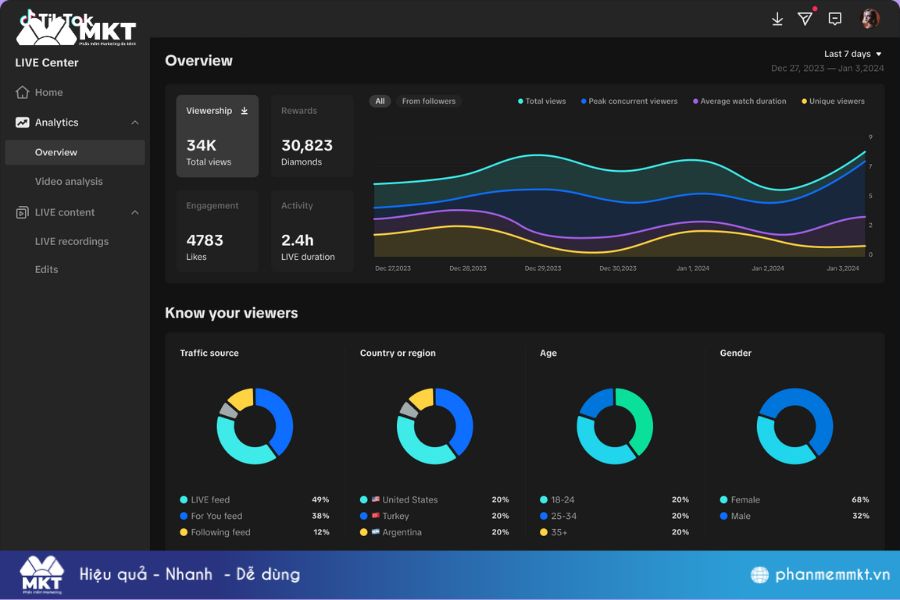Image resolution: width=900 pixels, height=600 pixels.
Task: Select the Rewards Diamonds card
Action: (x=312, y=136)
